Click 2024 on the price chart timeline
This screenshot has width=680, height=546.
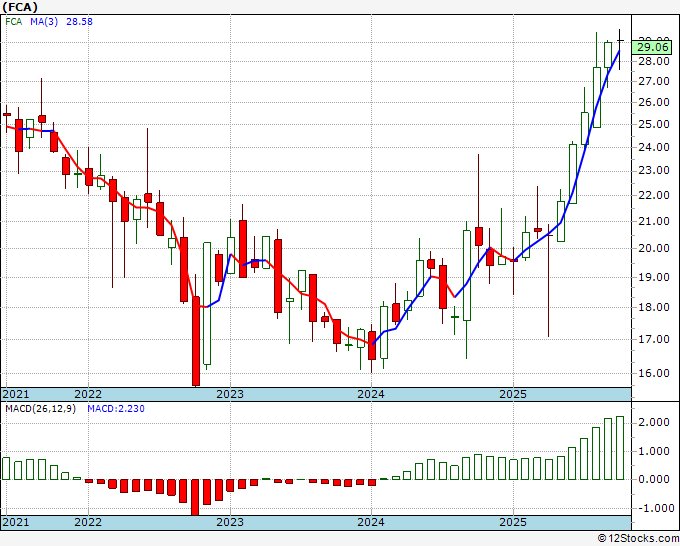point(371,394)
